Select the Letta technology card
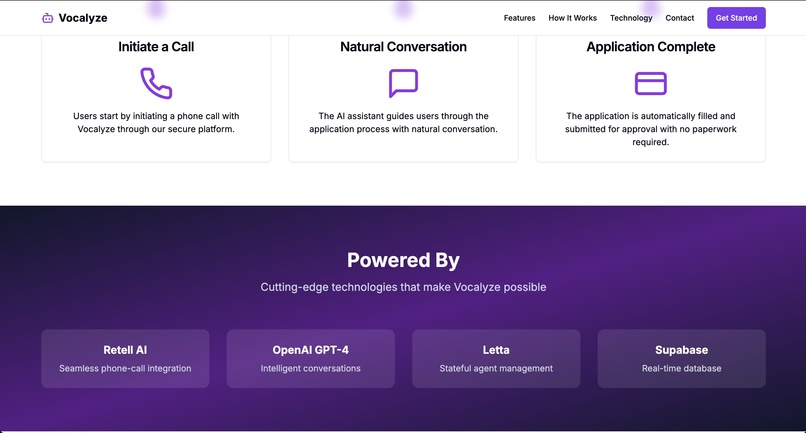 (x=496, y=358)
